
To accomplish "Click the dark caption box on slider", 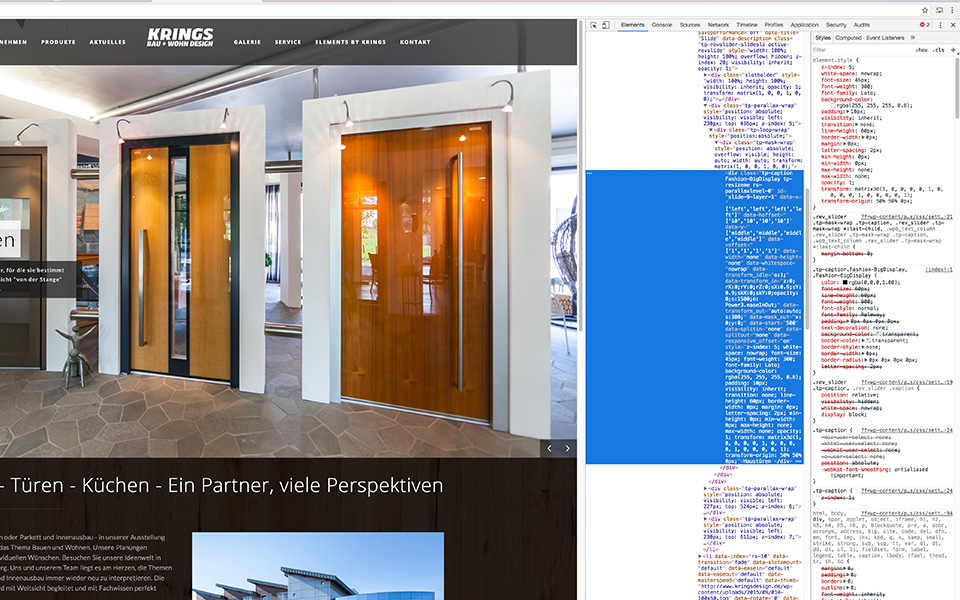I will click(38, 280).
